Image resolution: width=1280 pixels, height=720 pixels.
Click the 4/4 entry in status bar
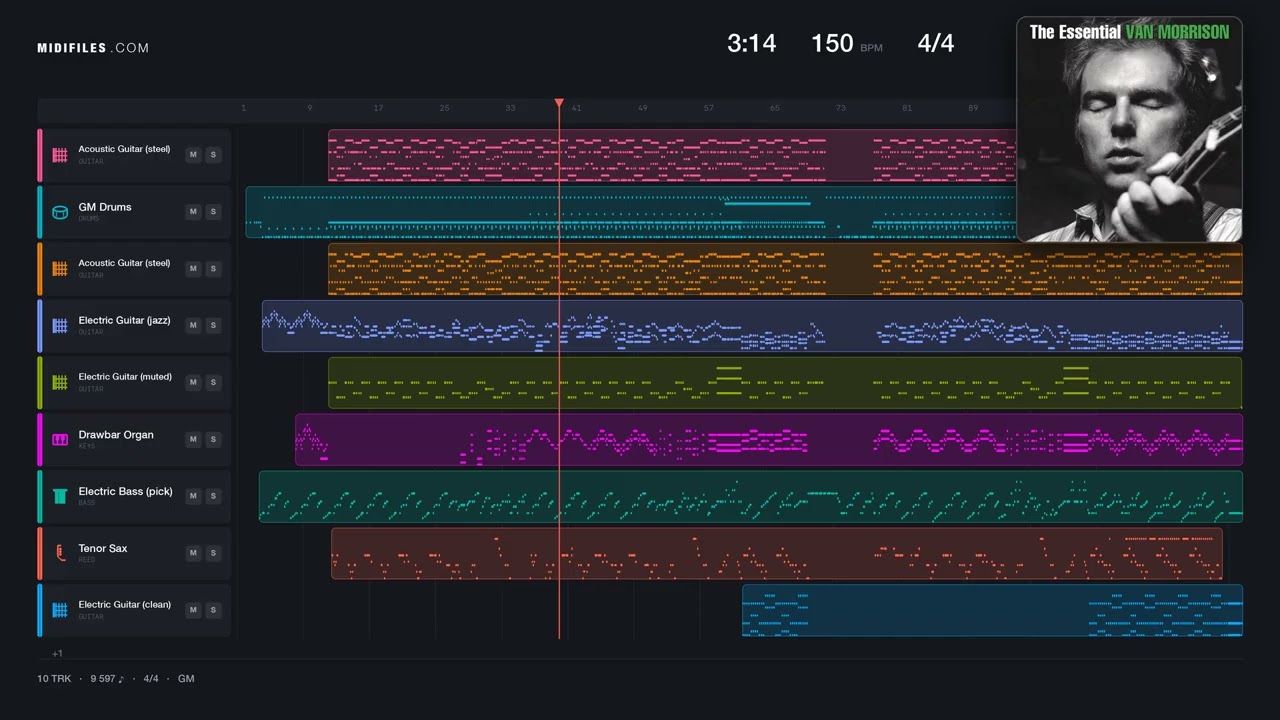tap(151, 679)
